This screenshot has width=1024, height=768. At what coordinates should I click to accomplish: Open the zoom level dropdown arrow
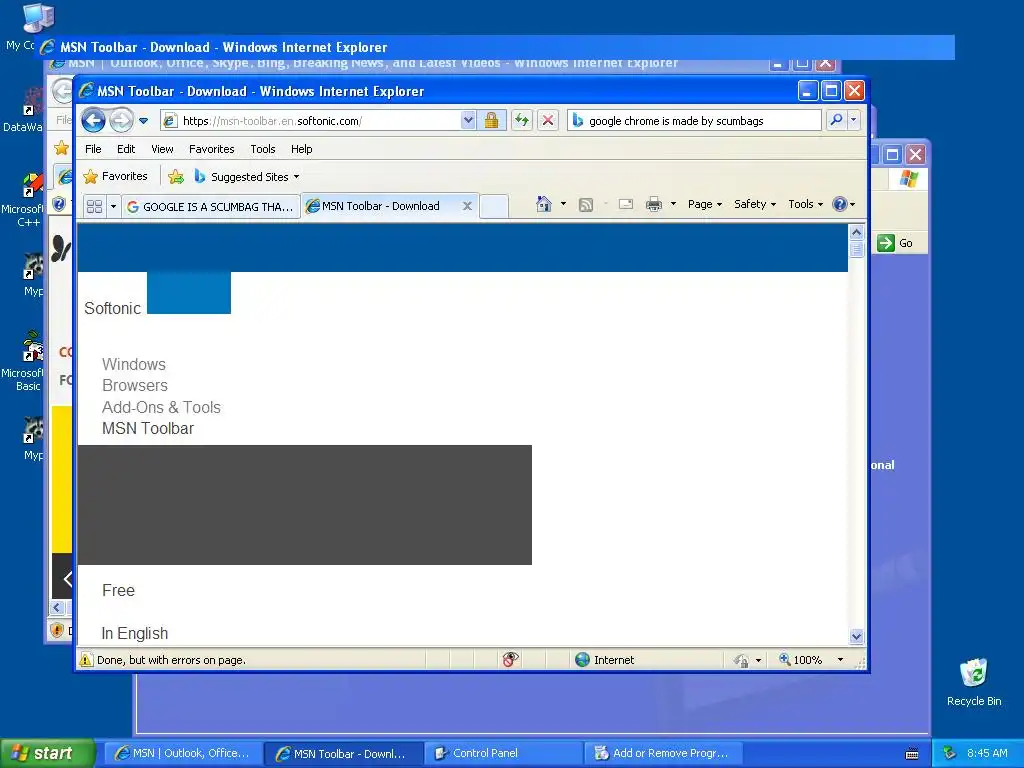840,660
